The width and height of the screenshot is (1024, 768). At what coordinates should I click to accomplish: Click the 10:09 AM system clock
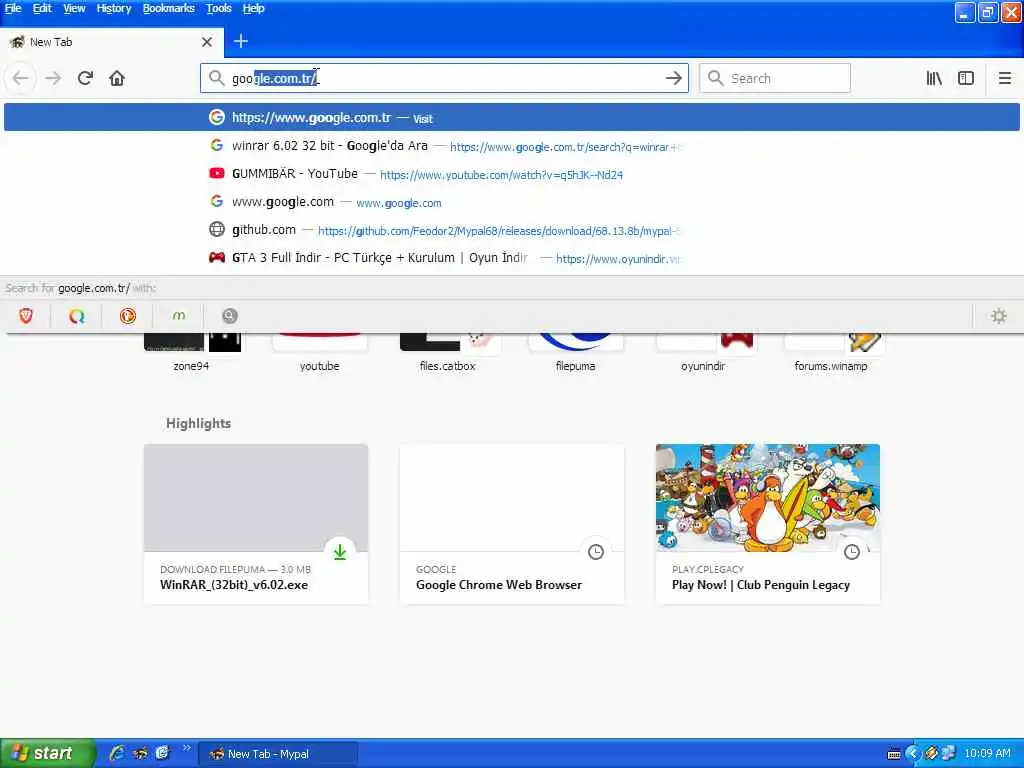pos(987,754)
